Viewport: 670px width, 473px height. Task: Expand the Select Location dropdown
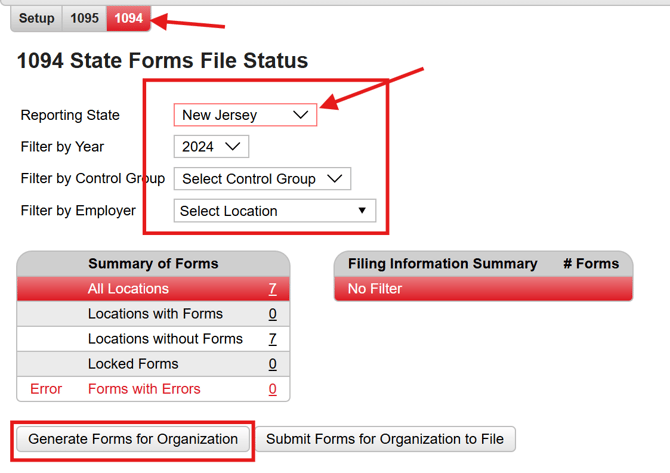tap(274, 211)
